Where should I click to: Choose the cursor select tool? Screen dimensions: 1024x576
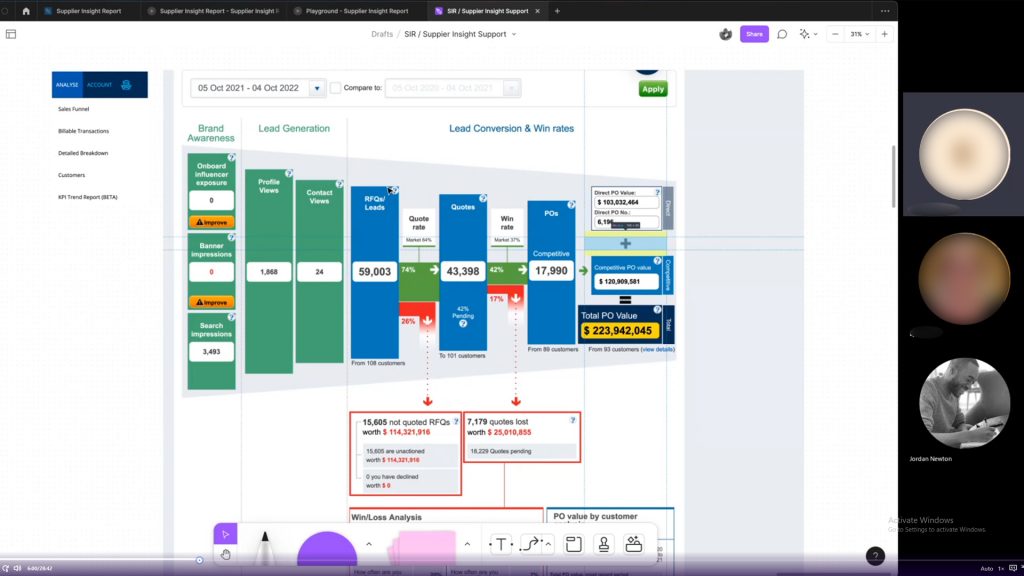[226, 534]
